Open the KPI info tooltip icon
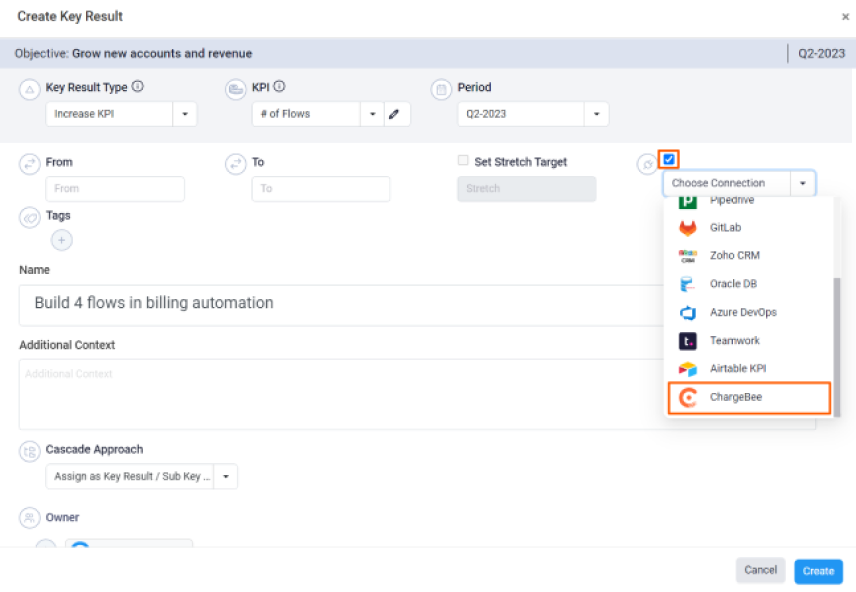 [x=280, y=86]
